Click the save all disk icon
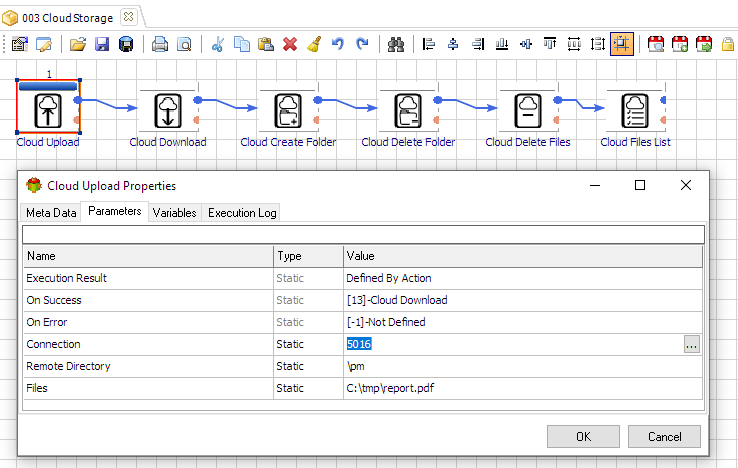This screenshot has height=468, width=738. pos(126,44)
